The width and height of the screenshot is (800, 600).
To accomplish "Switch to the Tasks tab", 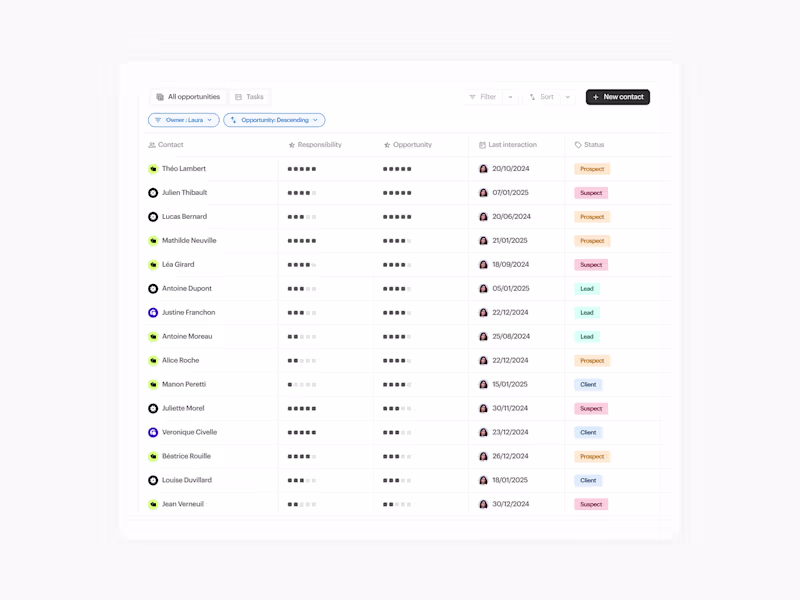I will coord(249,96).
